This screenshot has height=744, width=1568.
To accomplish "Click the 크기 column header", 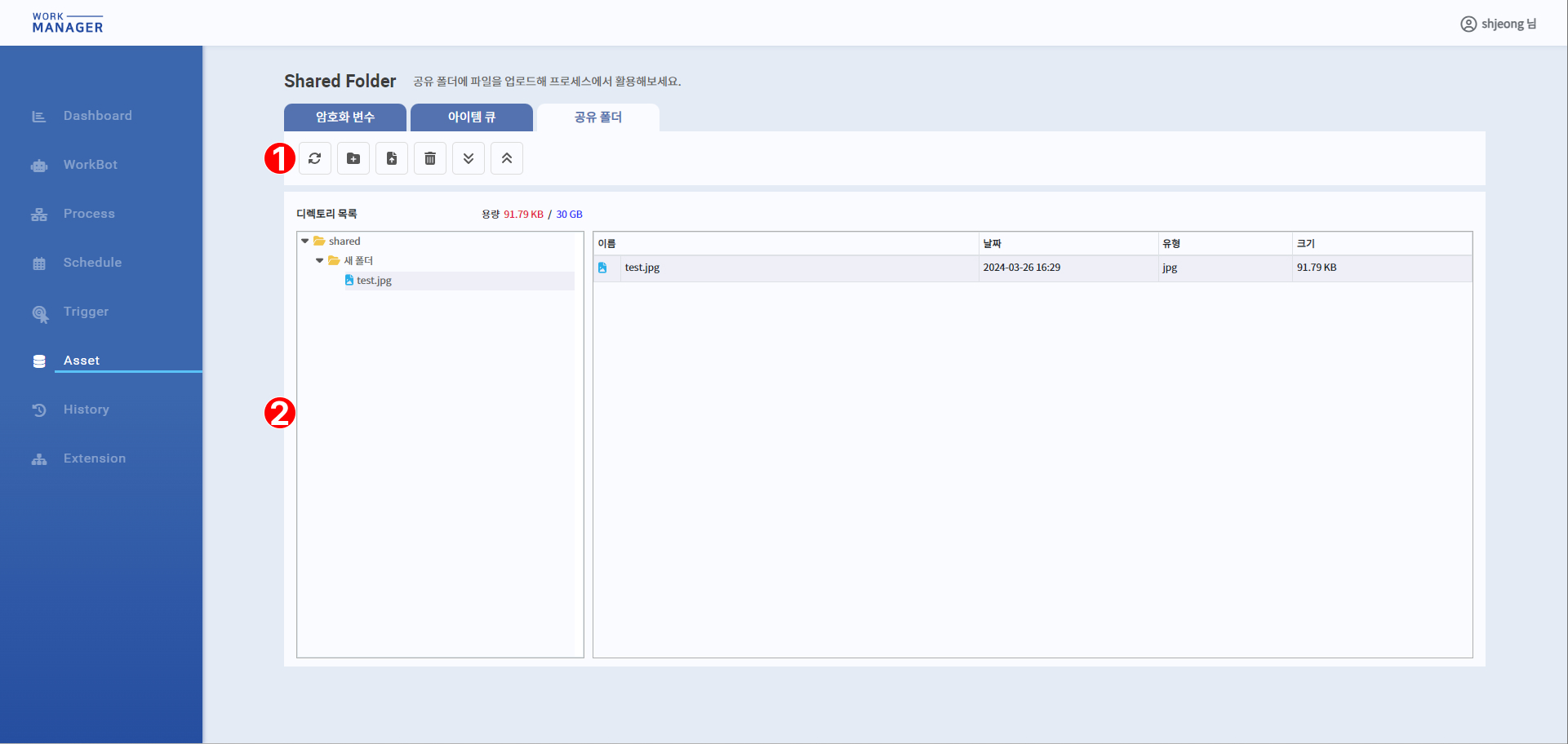I will [1383, 244].
